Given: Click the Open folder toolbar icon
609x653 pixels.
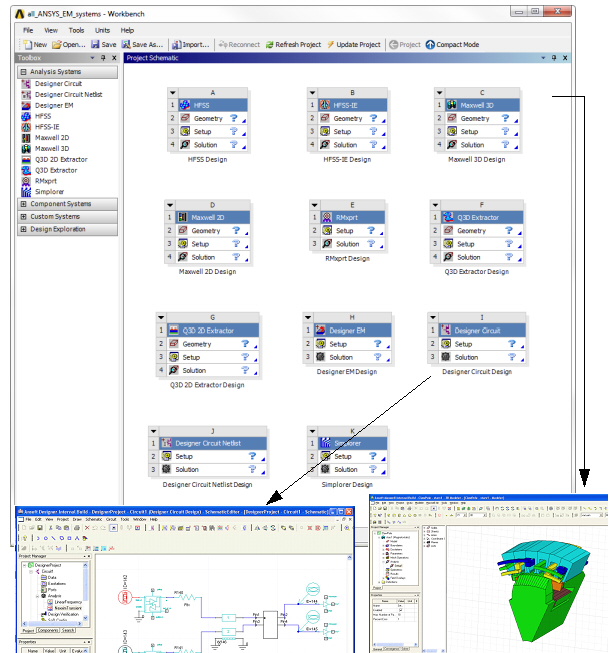Looking at the screenshot, I should (x=57, y=45).
